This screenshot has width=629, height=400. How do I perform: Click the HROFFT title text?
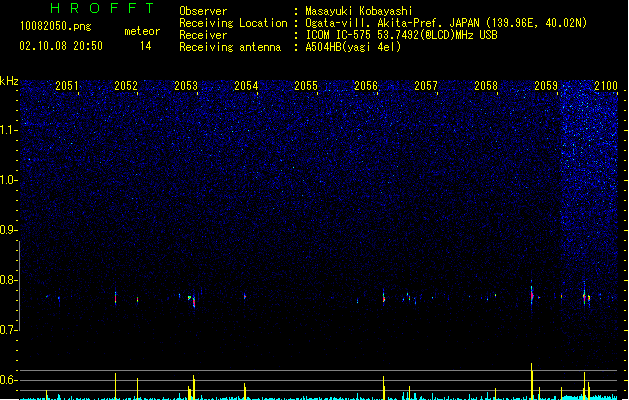tap(102, 8)
